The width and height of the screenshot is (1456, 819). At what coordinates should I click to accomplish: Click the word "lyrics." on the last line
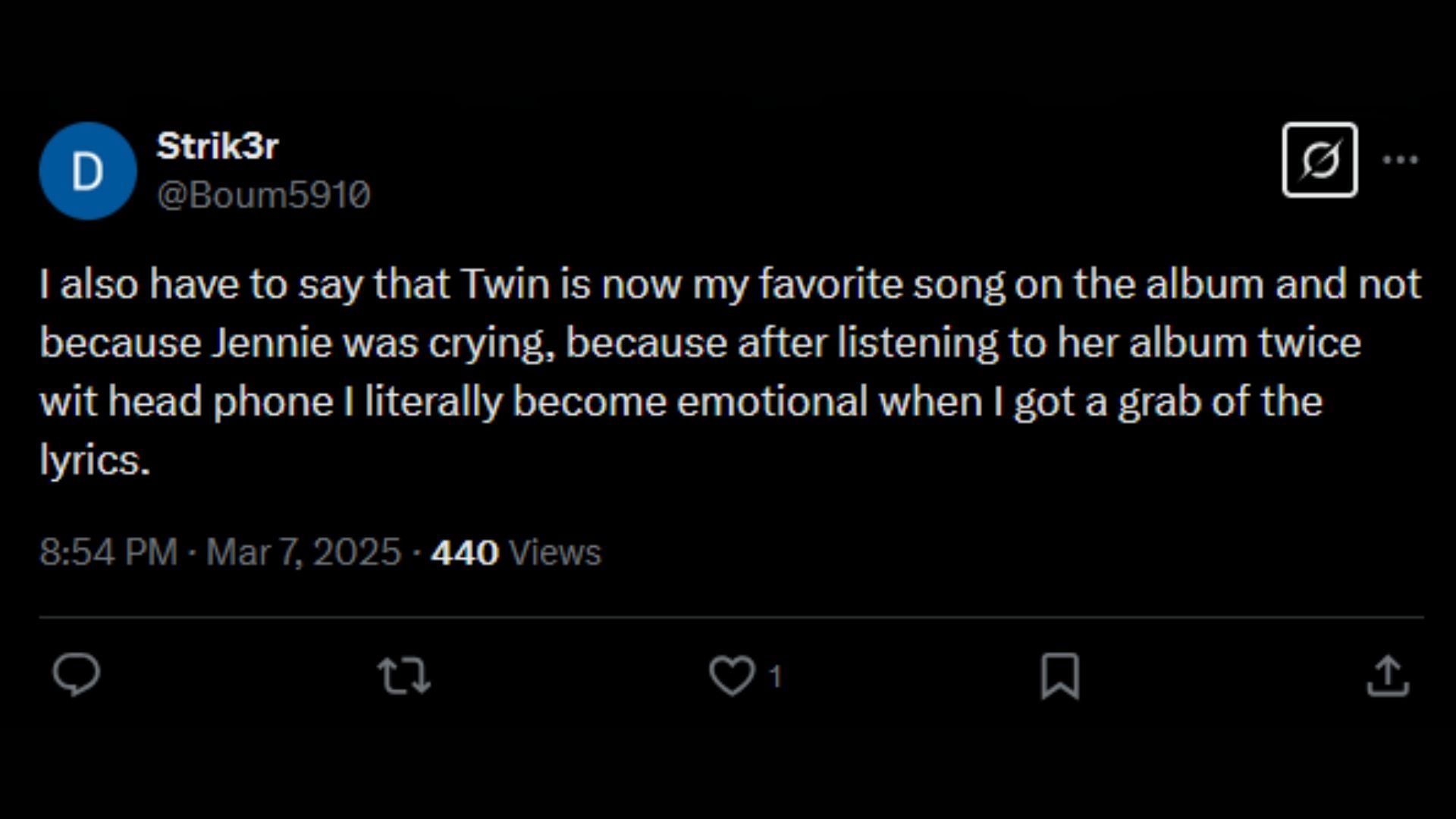95,460
